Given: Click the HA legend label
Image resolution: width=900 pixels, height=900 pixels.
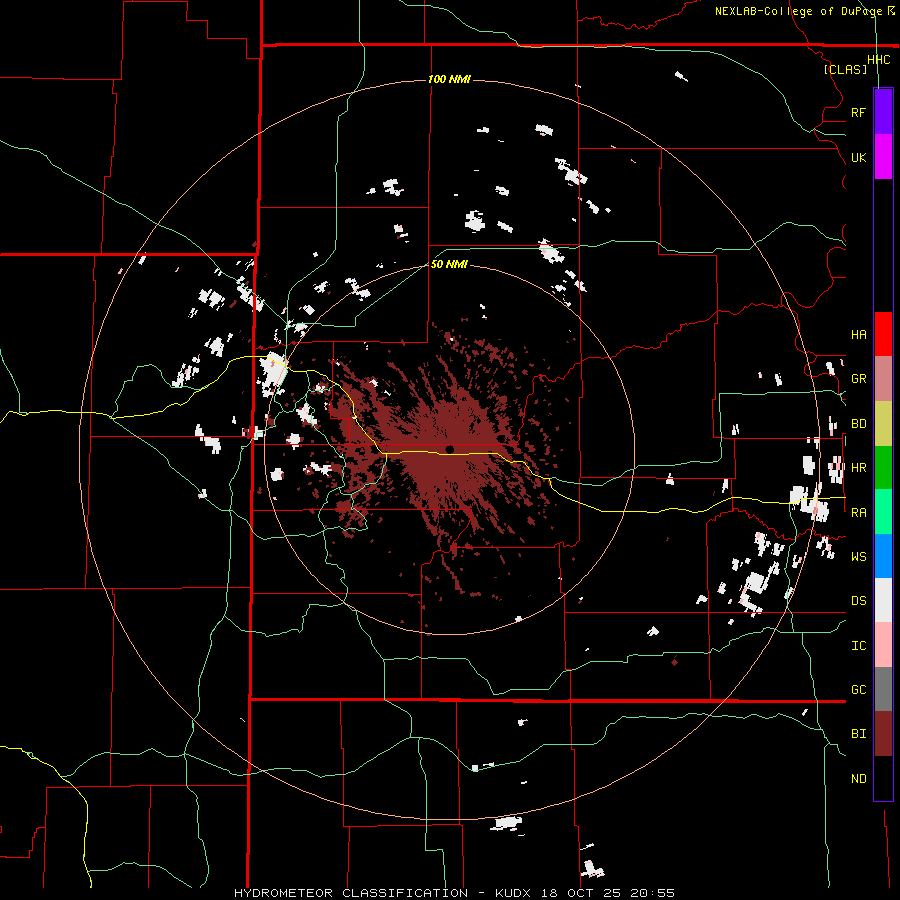Looking at the screenshot, I should tap(858, 335).
